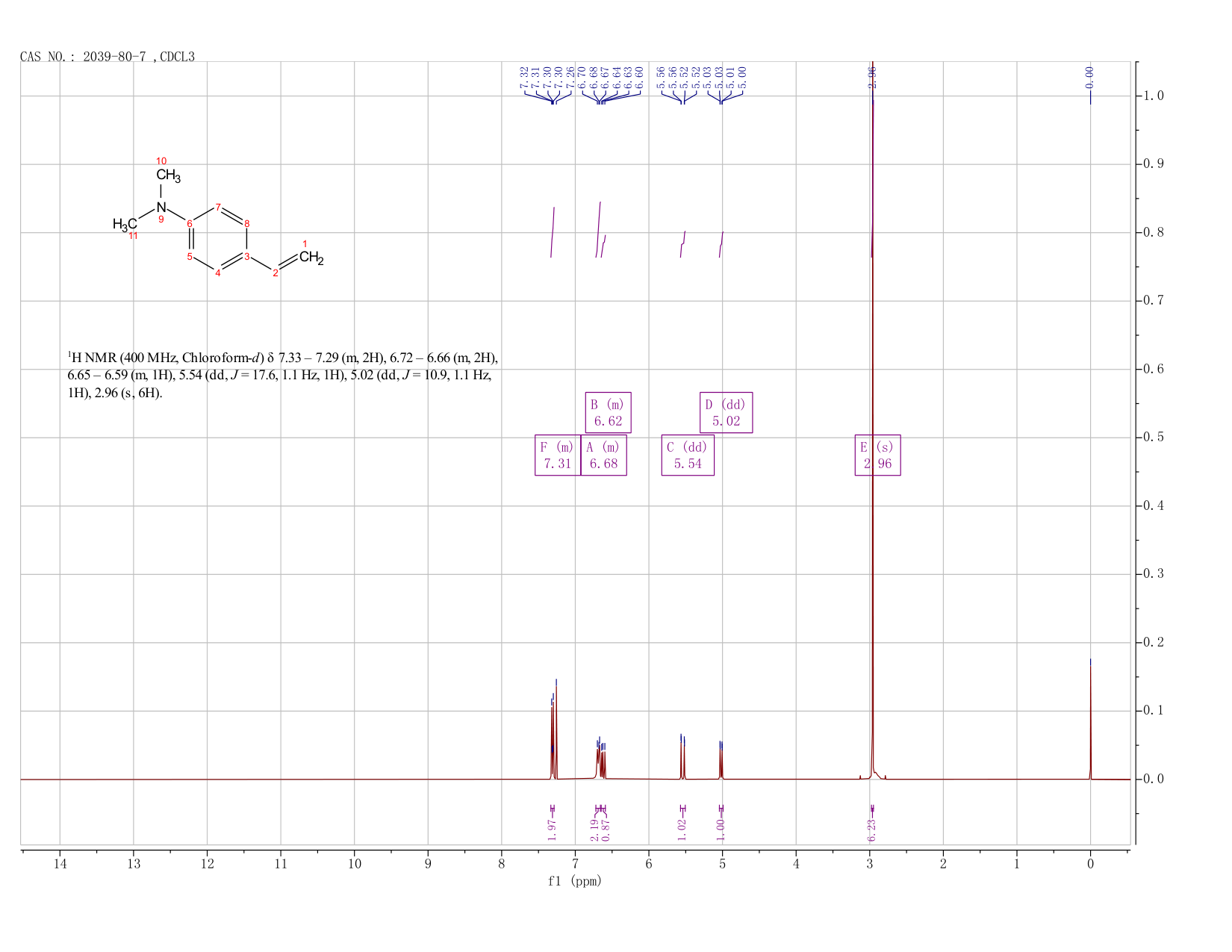
Task: Click the 6.70 peak label
Action: pyautogui.click(x=582, y=77)
